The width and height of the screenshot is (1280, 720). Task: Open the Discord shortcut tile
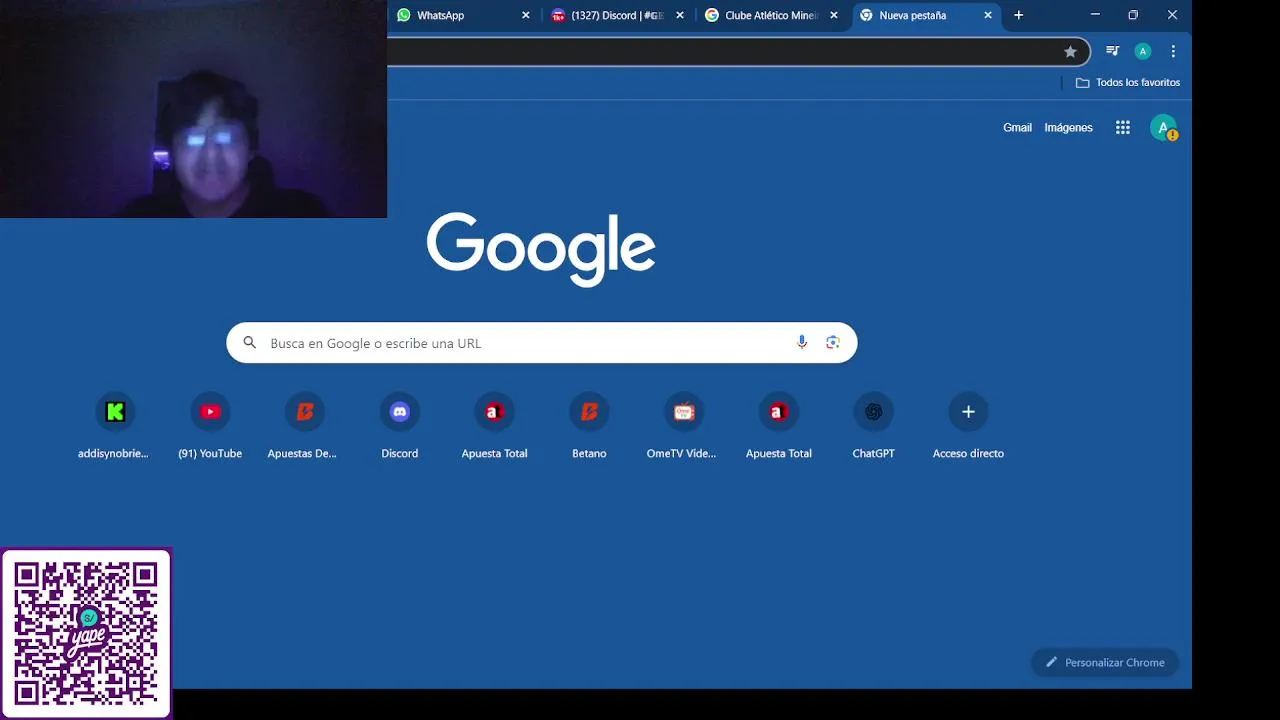click(399, 425)
